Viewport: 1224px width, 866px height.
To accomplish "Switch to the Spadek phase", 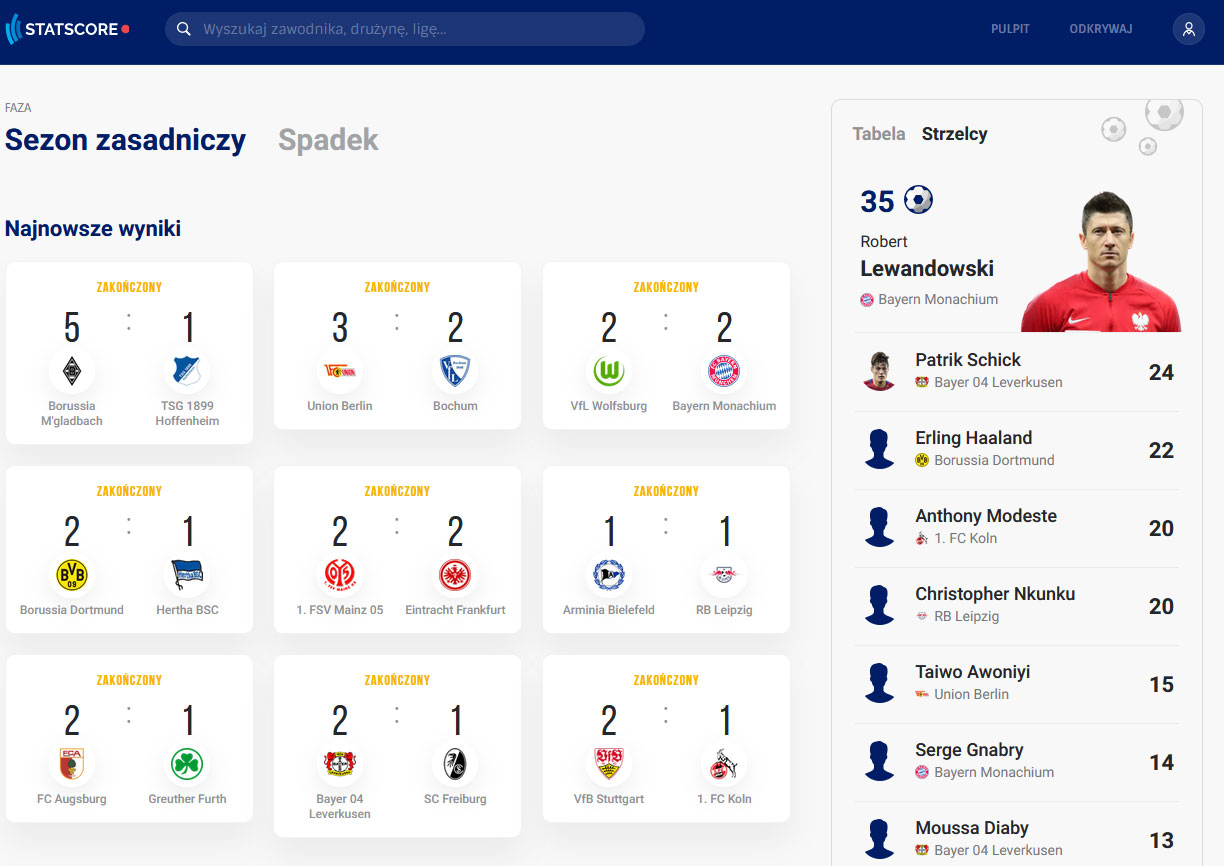I will click(x=328, y=140).
